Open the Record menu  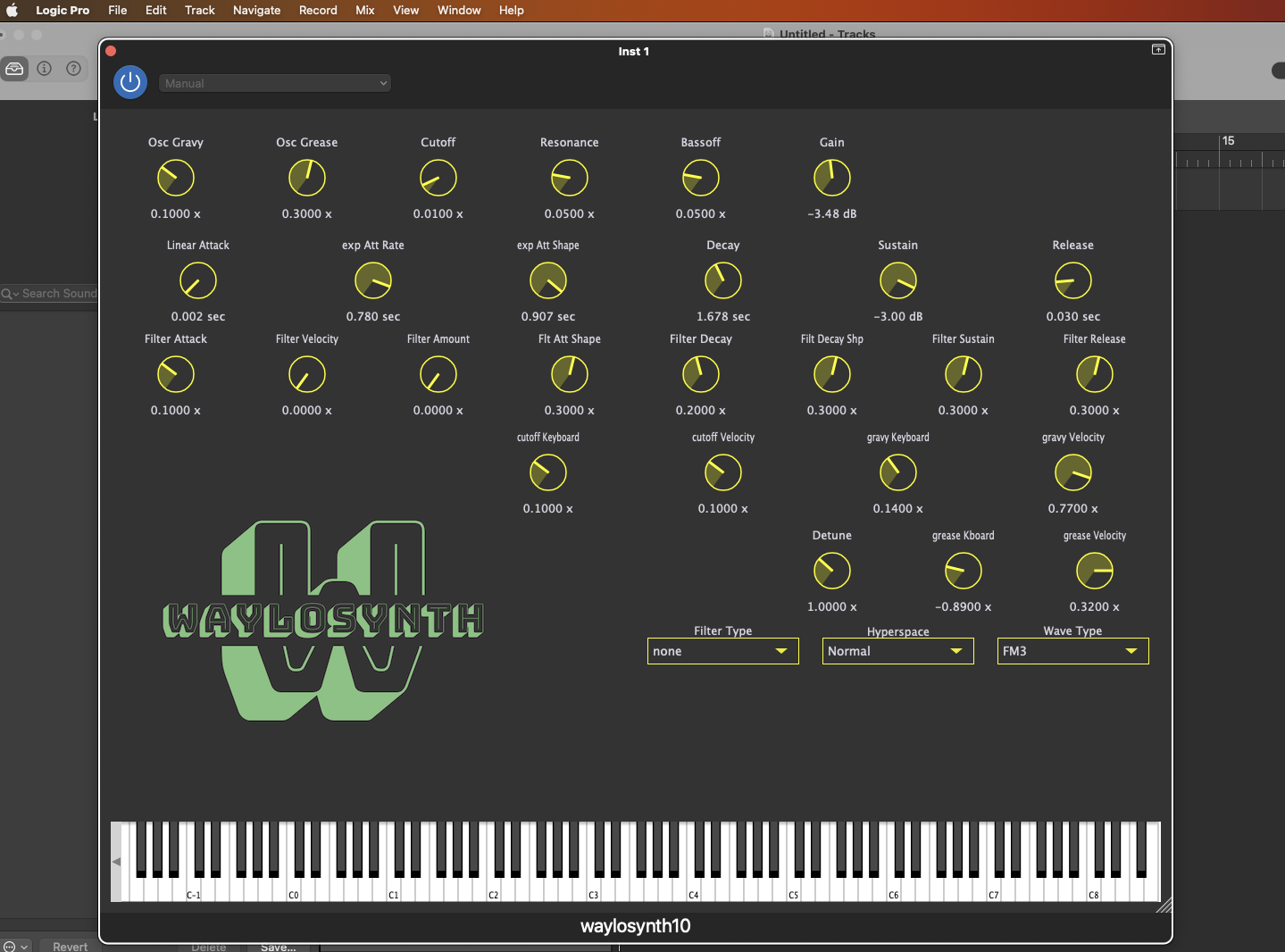click(319, 11)
